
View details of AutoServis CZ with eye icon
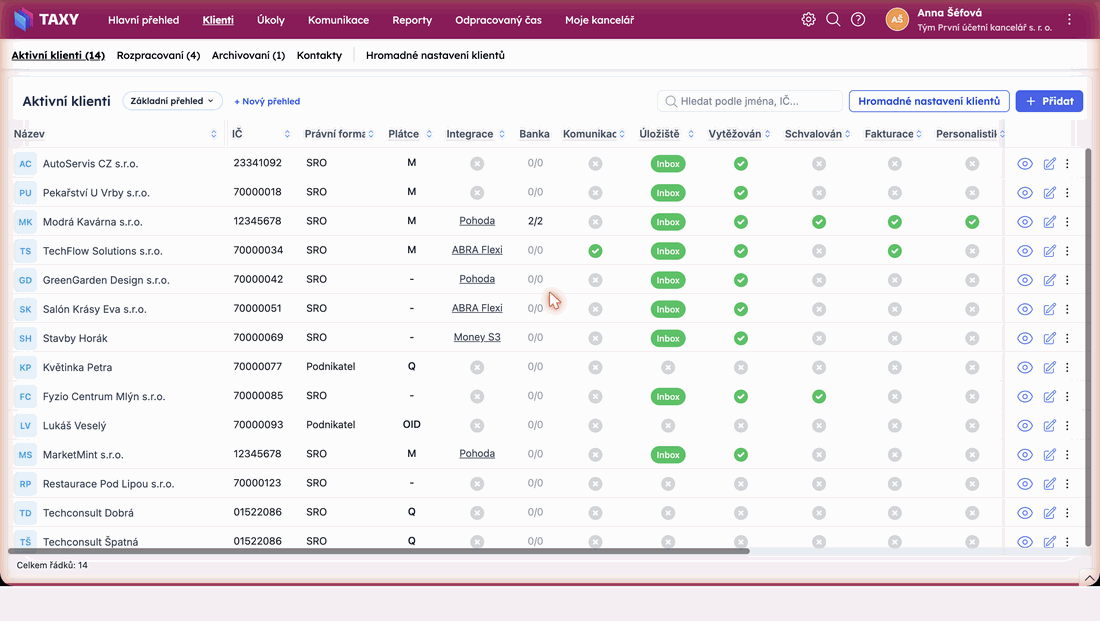coord(1025,163)
